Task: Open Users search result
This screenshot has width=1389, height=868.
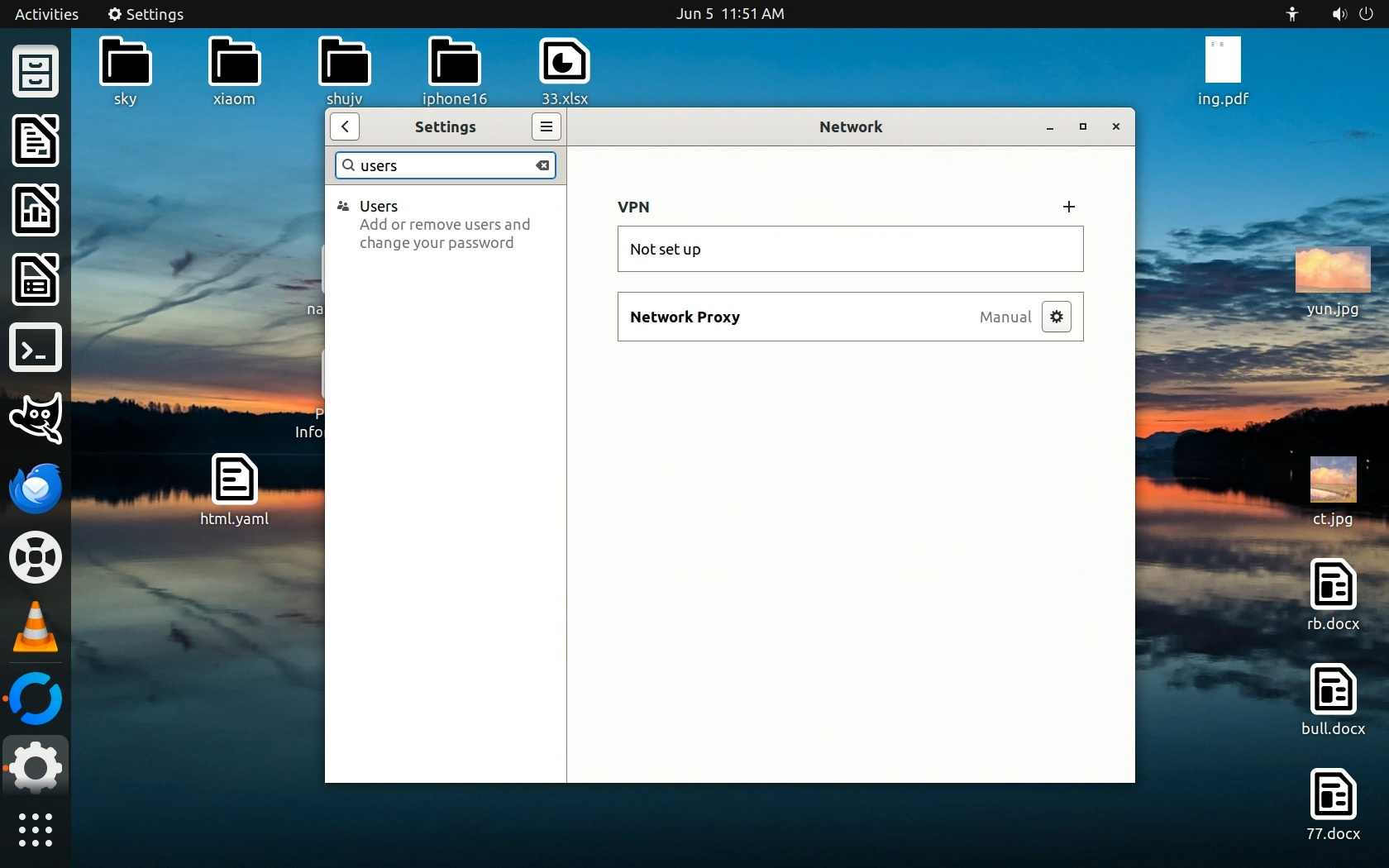Action: coord(445,224)
